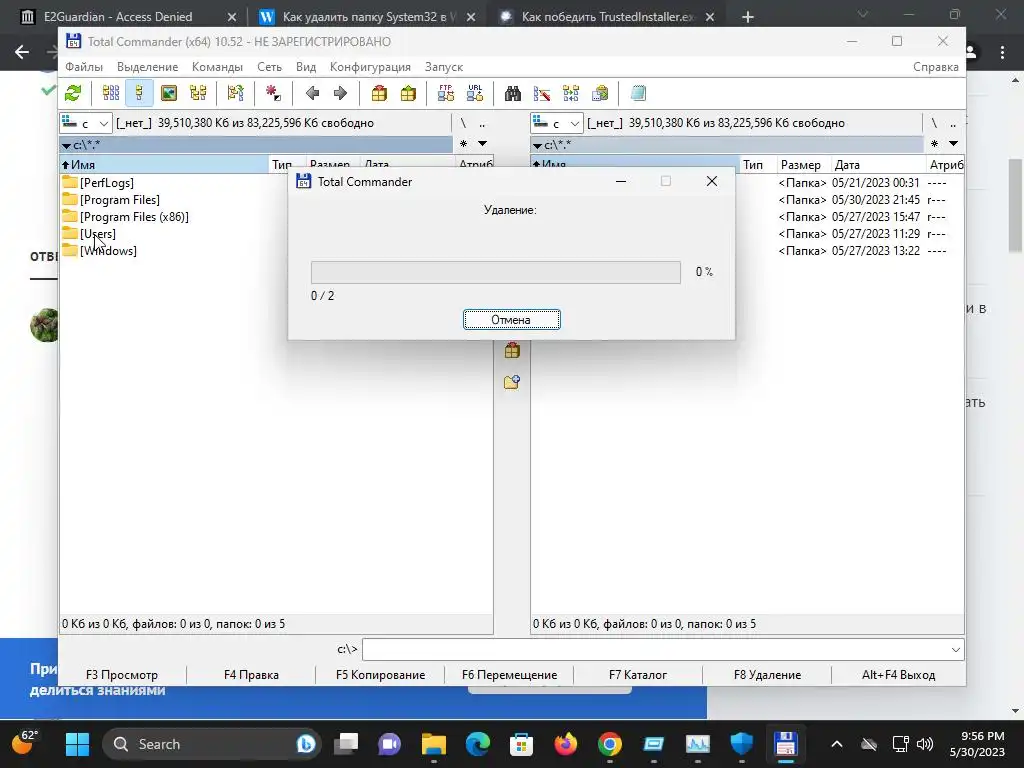This screenshot has width=1024, height=768.
Task: Click F8 Удаление button
Action: (767, 675)
